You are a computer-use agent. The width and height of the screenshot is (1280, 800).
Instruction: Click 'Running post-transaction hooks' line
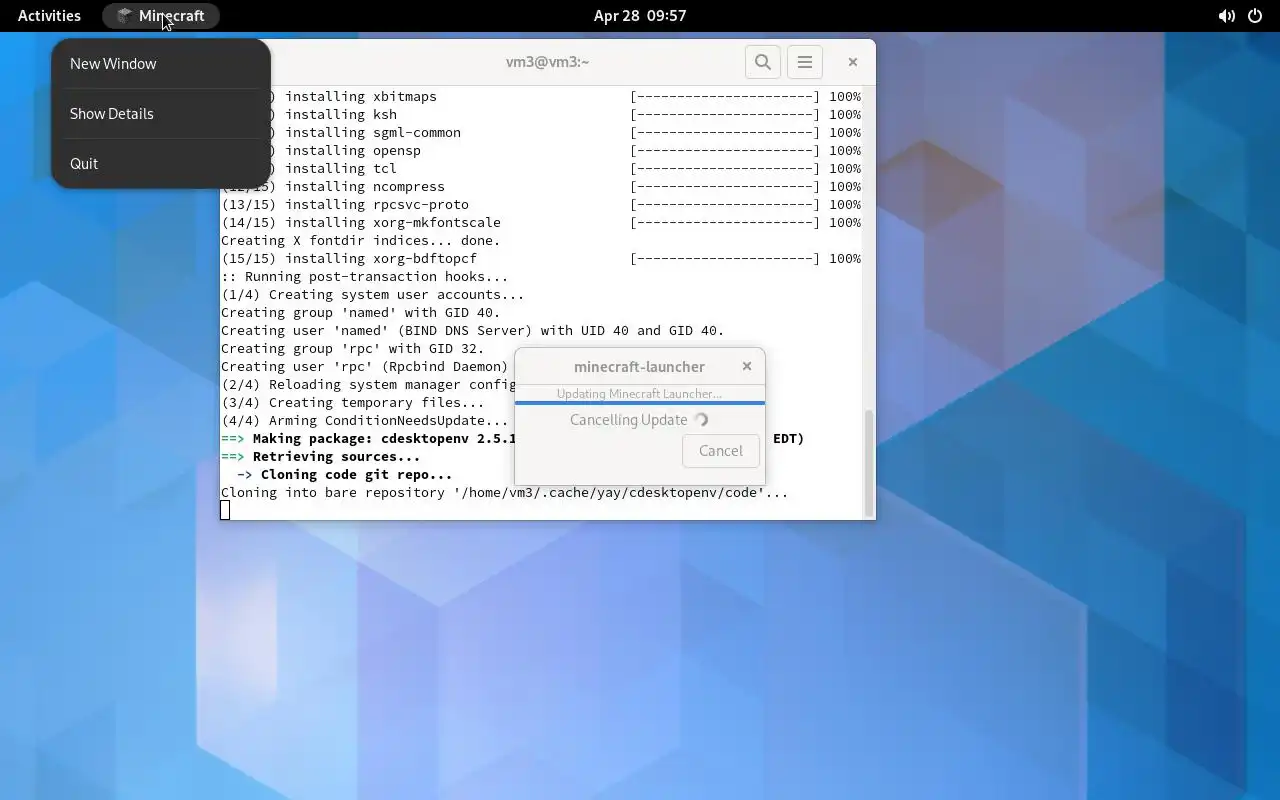[364, 277]
